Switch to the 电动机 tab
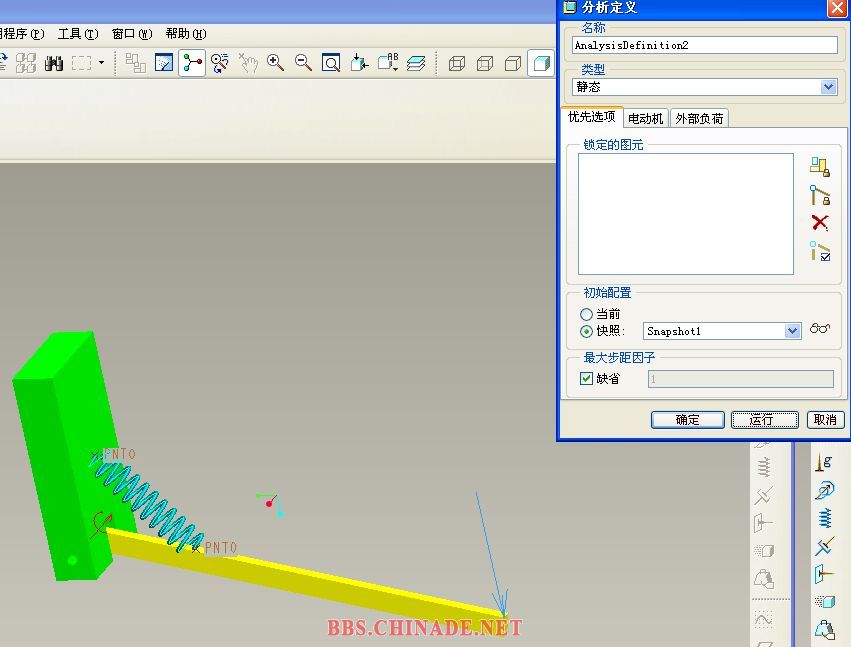 click(x=645, y=118)
